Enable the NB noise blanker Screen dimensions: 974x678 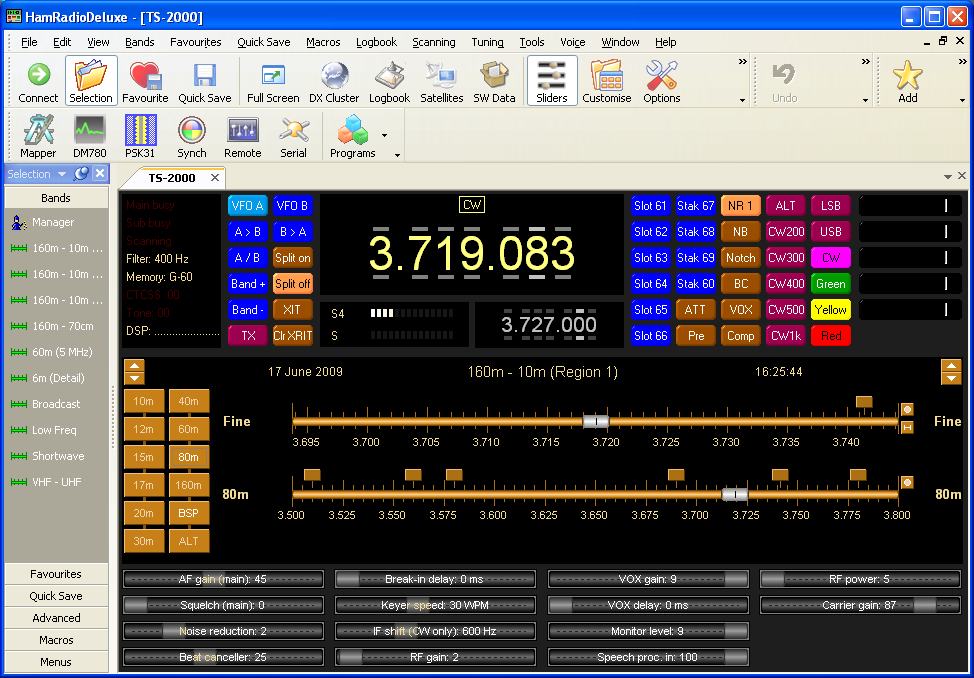point(740,232)
